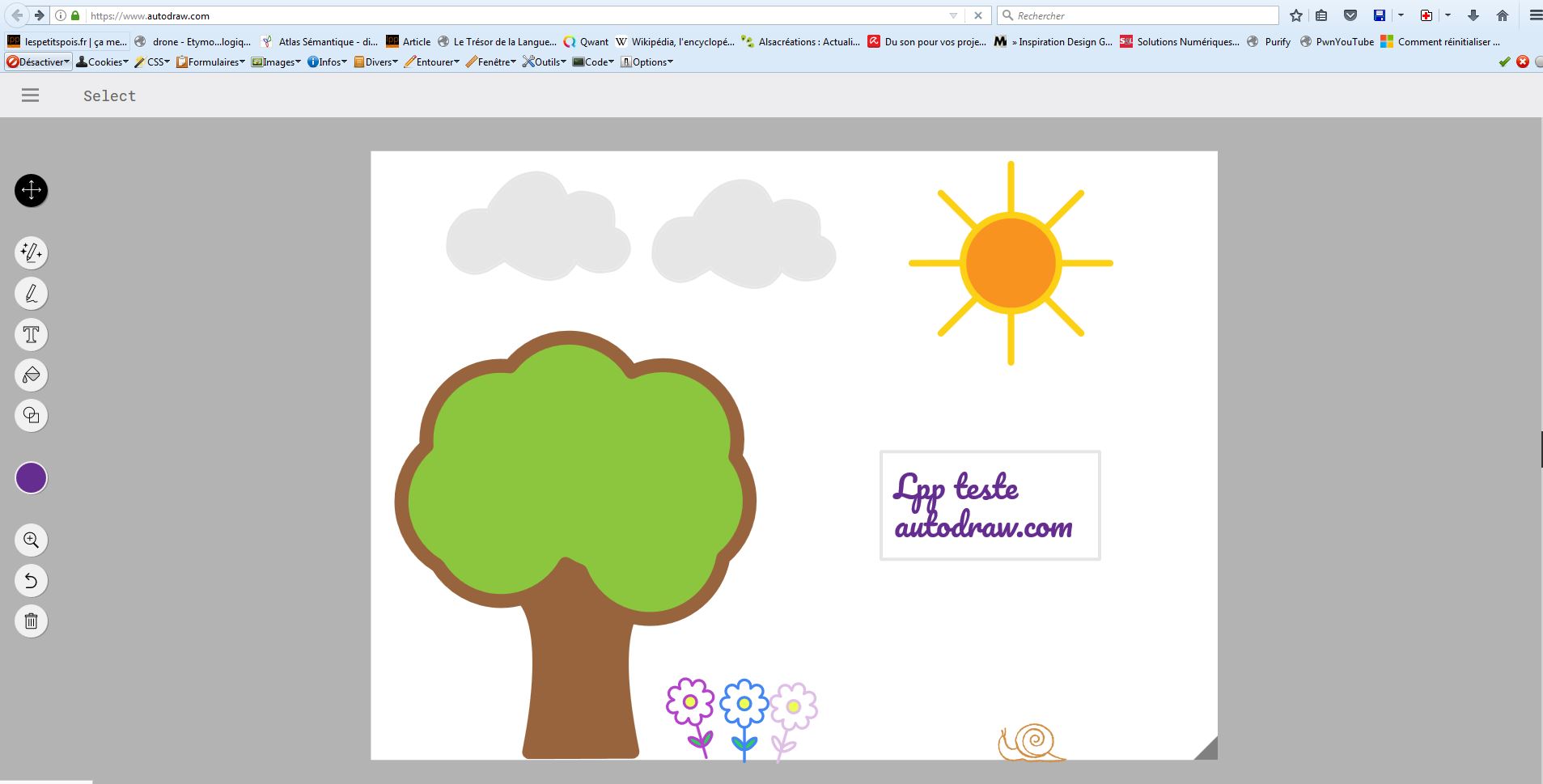Open the Shape tool

tap(32, 415)
